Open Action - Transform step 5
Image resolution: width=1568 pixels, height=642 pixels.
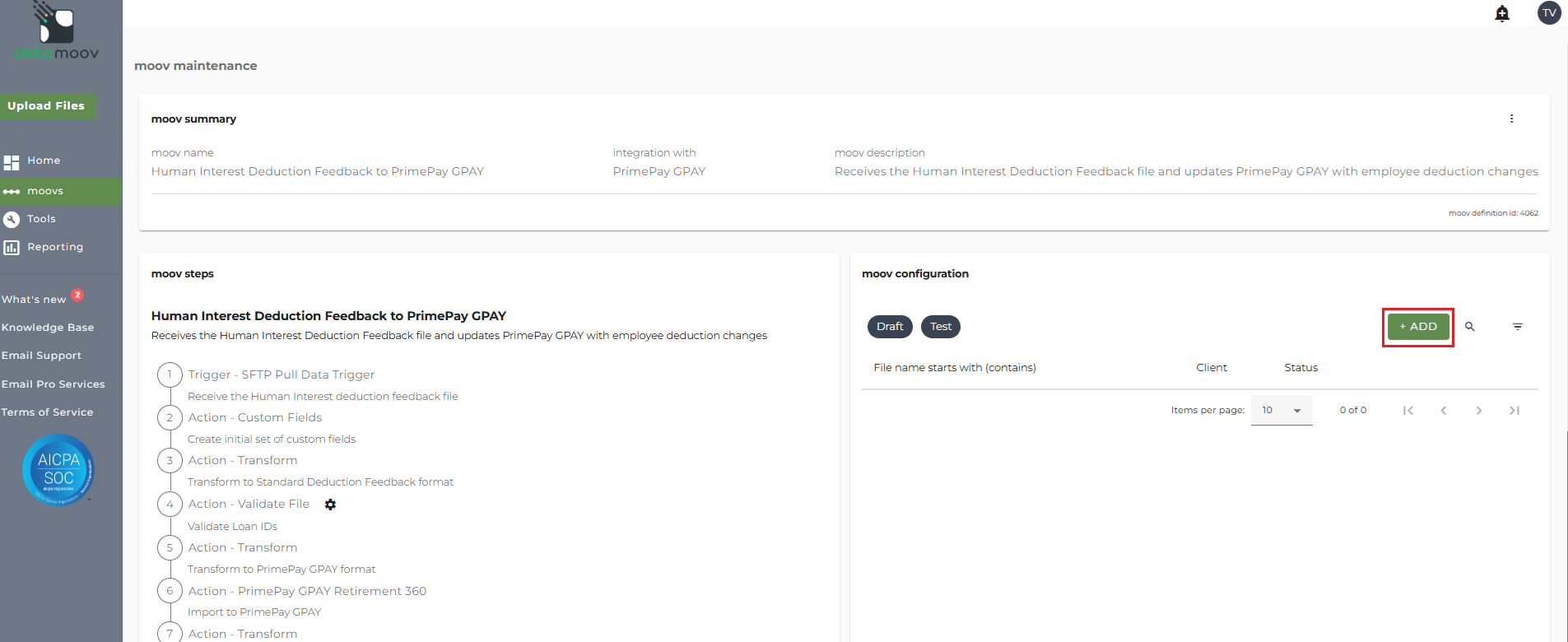click(x=243, y=547)
